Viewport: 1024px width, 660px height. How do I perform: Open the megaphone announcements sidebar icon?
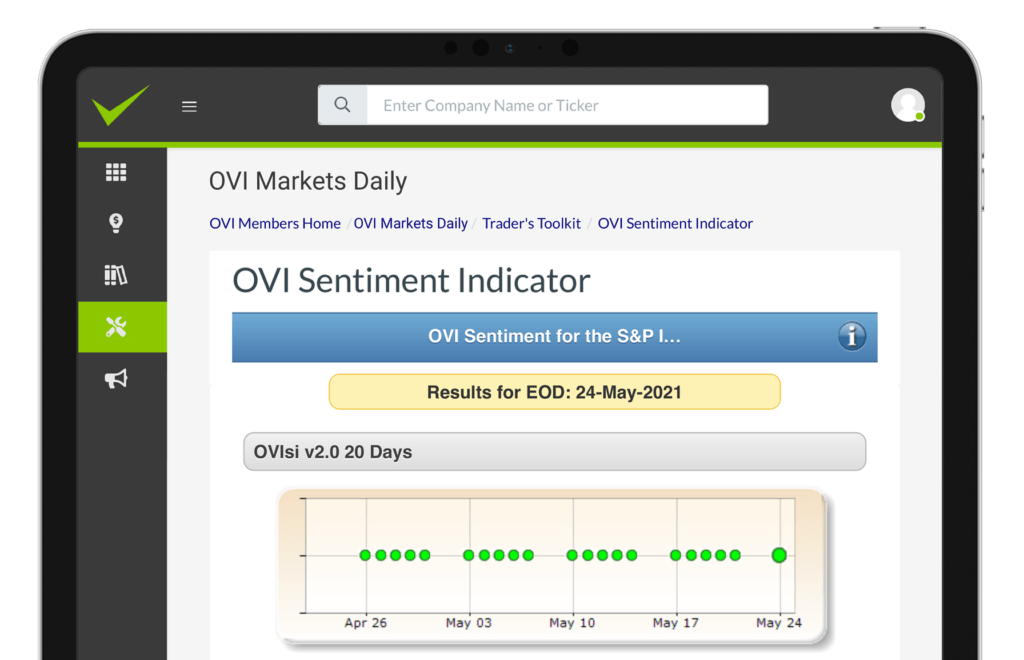point(116,379)
